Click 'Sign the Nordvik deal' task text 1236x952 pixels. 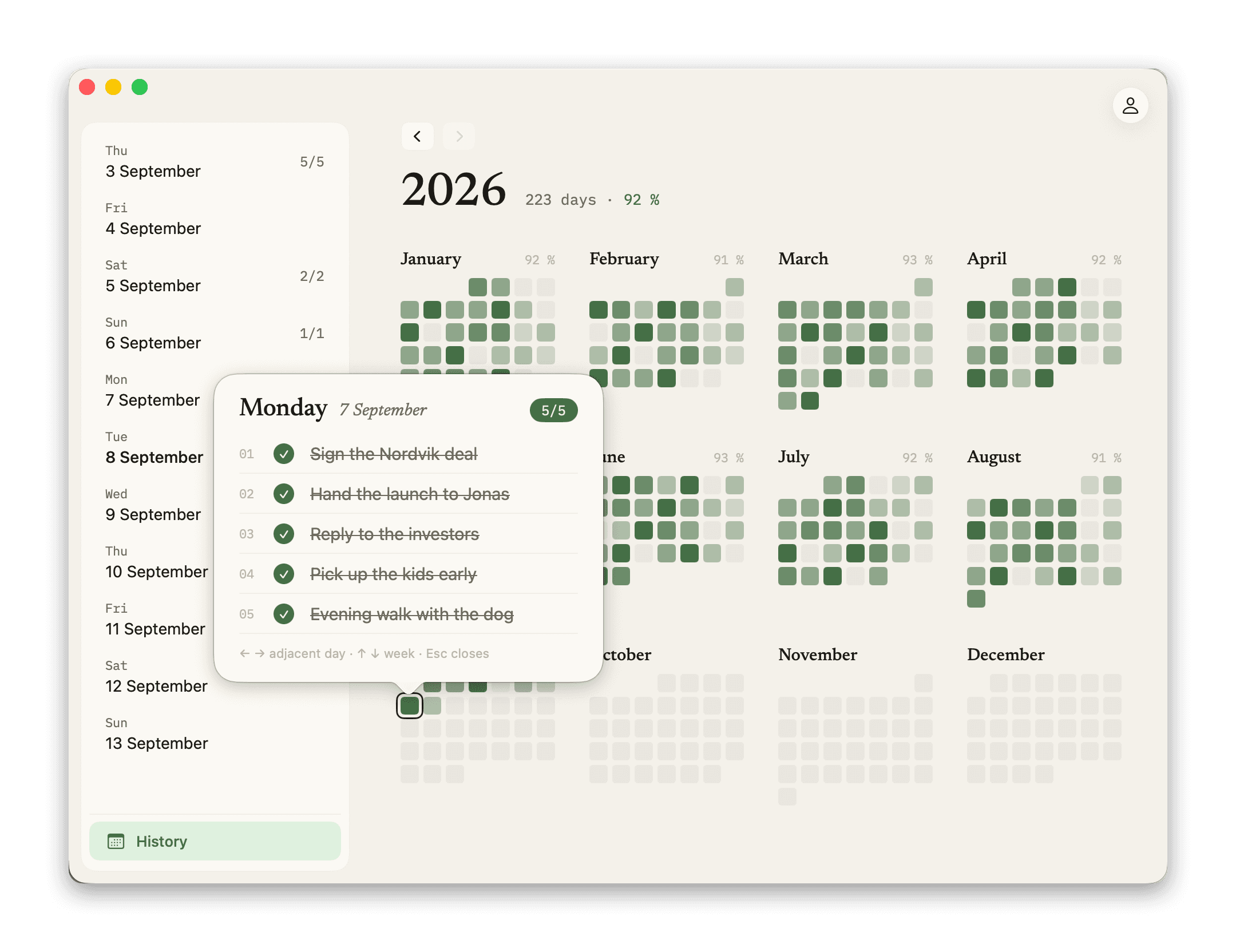[x=394, y=454]
